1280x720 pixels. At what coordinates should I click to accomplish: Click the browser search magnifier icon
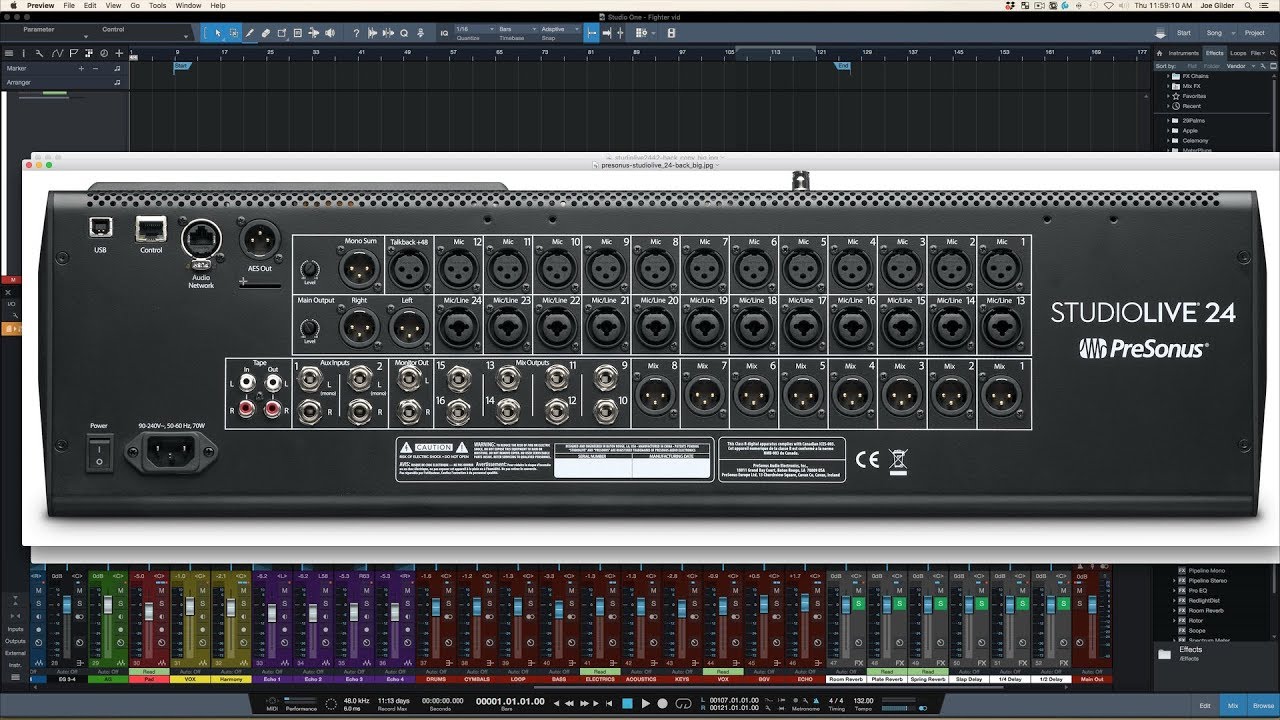pyautogui.click(x=1273, y=53)
